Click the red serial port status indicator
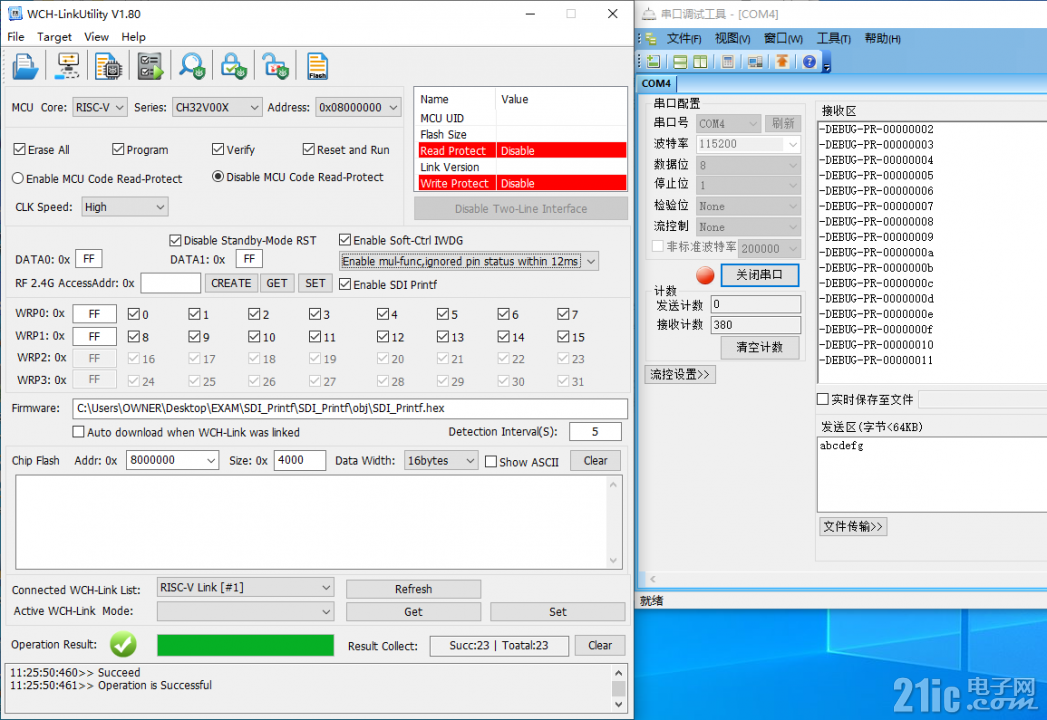The width and height of the screenshot is (1047, 720). coord(705,275)
